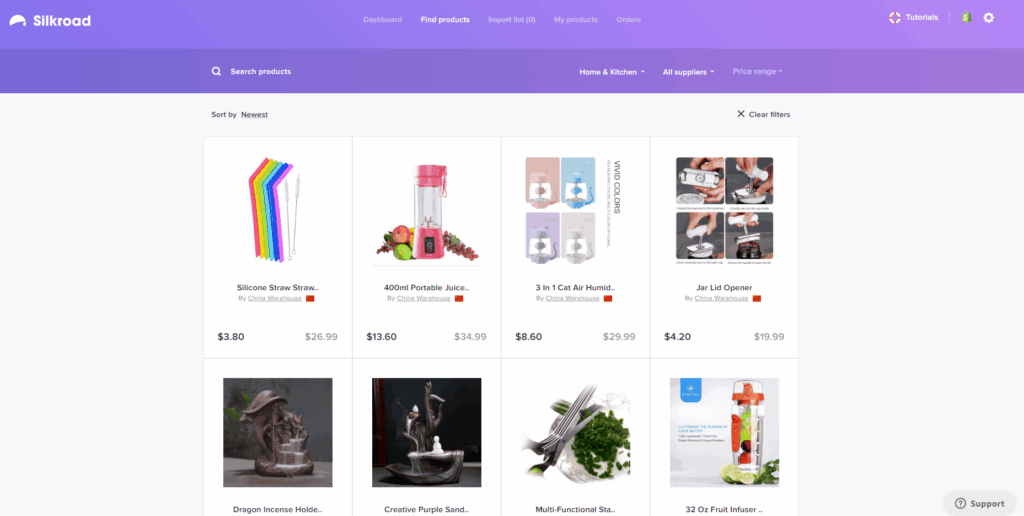Click the X icon beside Clear filters
The width and height of the screenshot is (1024, 516).
(741, 114)
